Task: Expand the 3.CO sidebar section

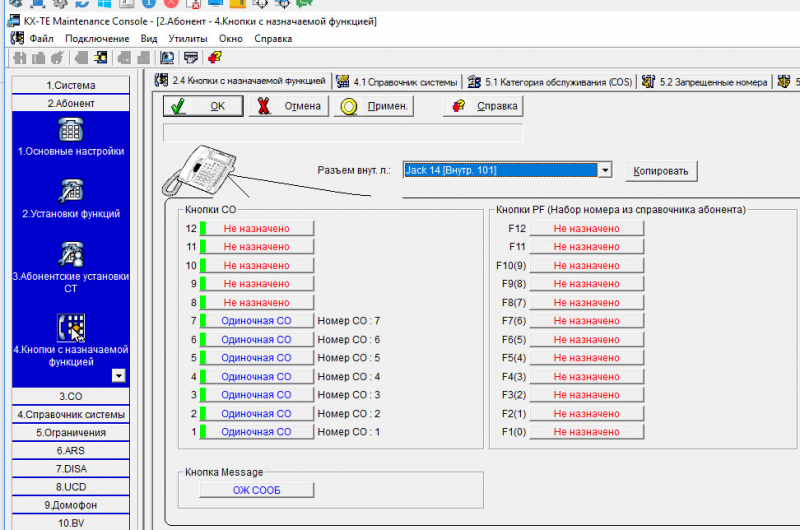Action: tap(70, 397)
